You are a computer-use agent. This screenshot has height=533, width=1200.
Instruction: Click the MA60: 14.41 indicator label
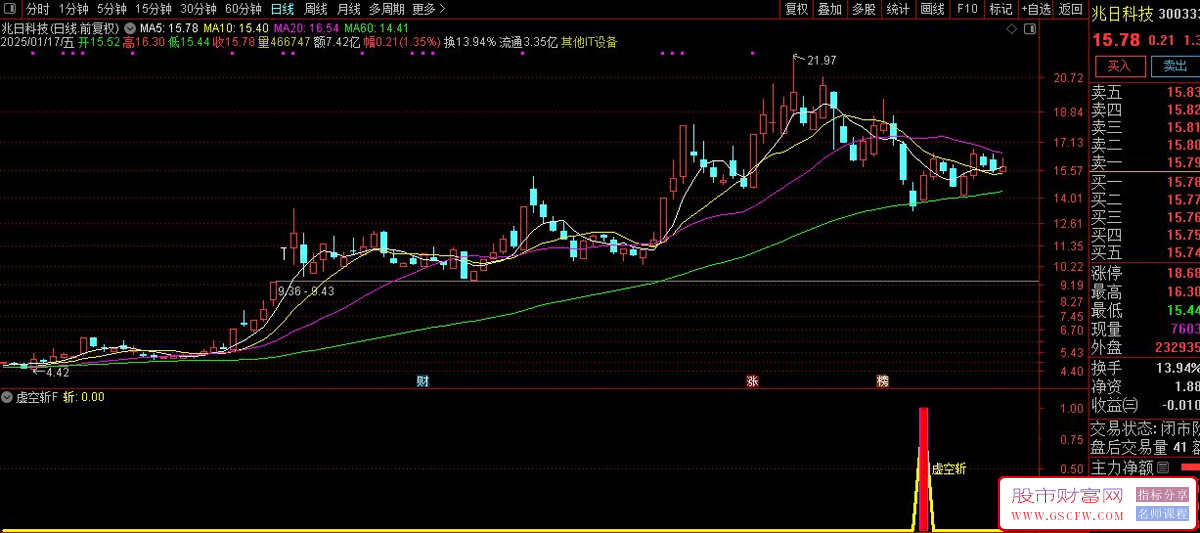click(376, 27)
